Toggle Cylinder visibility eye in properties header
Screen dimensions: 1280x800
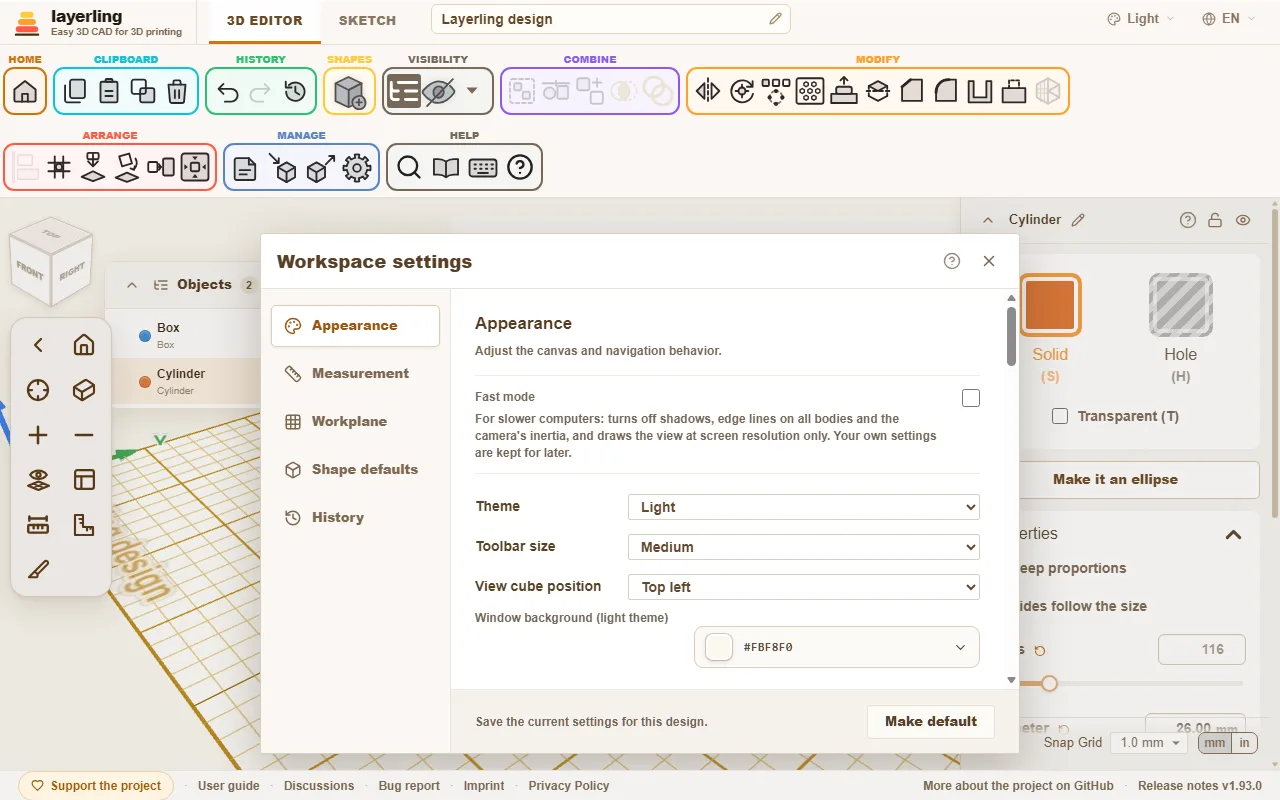point(1243,220)
